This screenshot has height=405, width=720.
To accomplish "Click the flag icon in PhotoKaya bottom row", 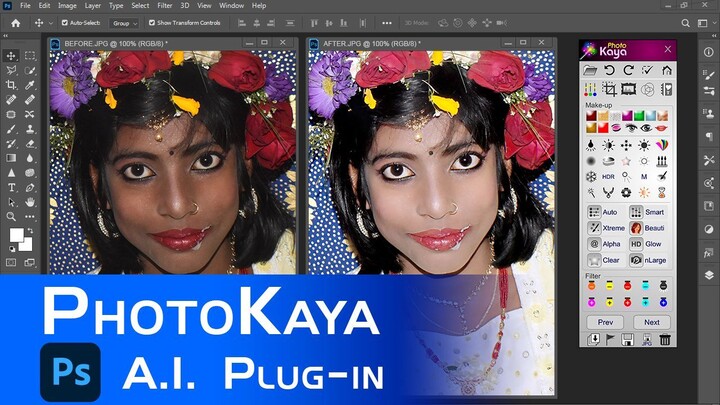I will (610, 339).
